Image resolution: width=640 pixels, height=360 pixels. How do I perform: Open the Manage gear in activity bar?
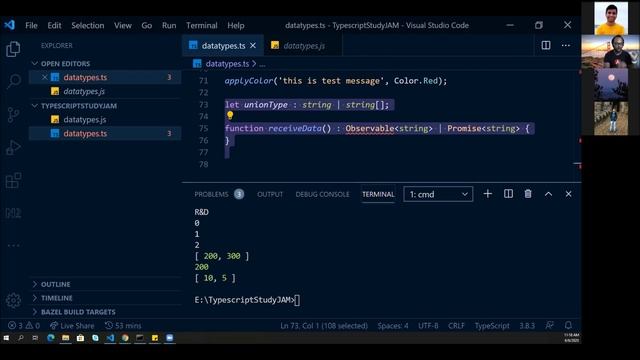tap(13, 300)
